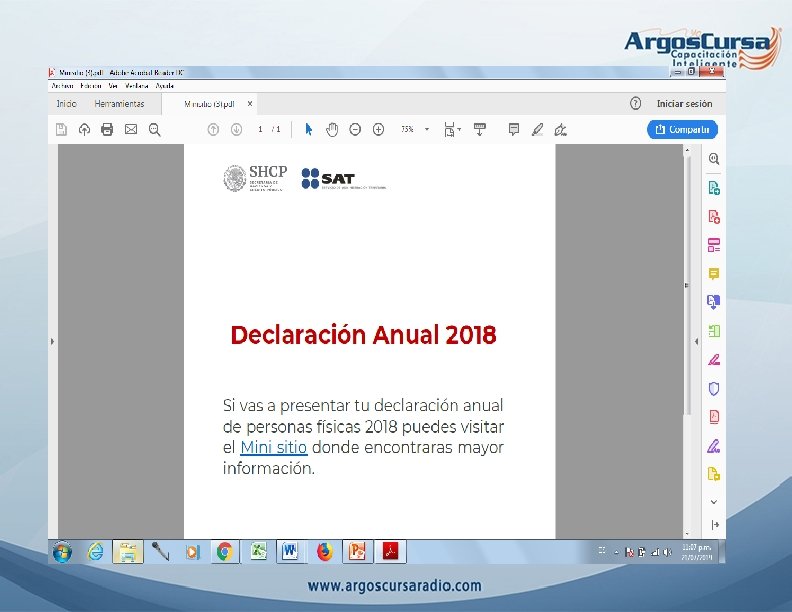The width and height of the screenshot is (792, 612).
Task: Go to previous page arrow
Action: [213, 130]
